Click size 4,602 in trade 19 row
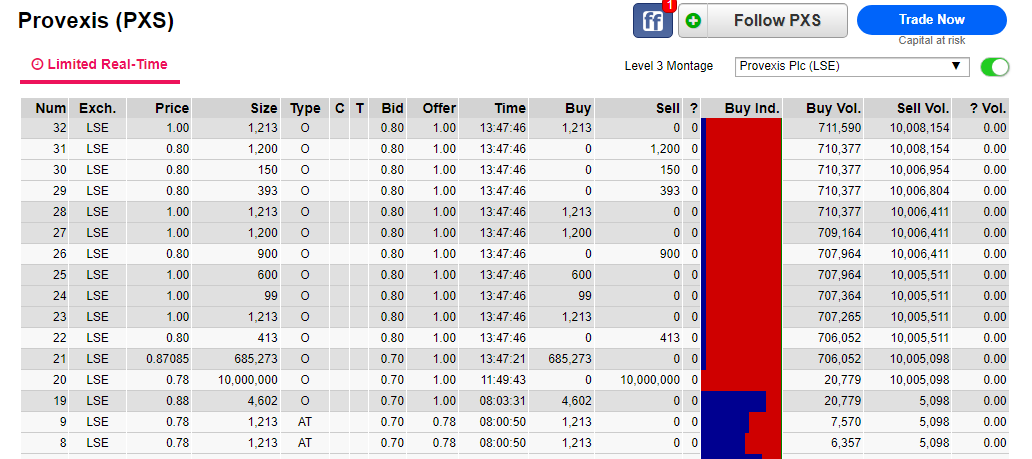Screen dimensions: 1032x459 pyautogui.click(x=264, y=402)
